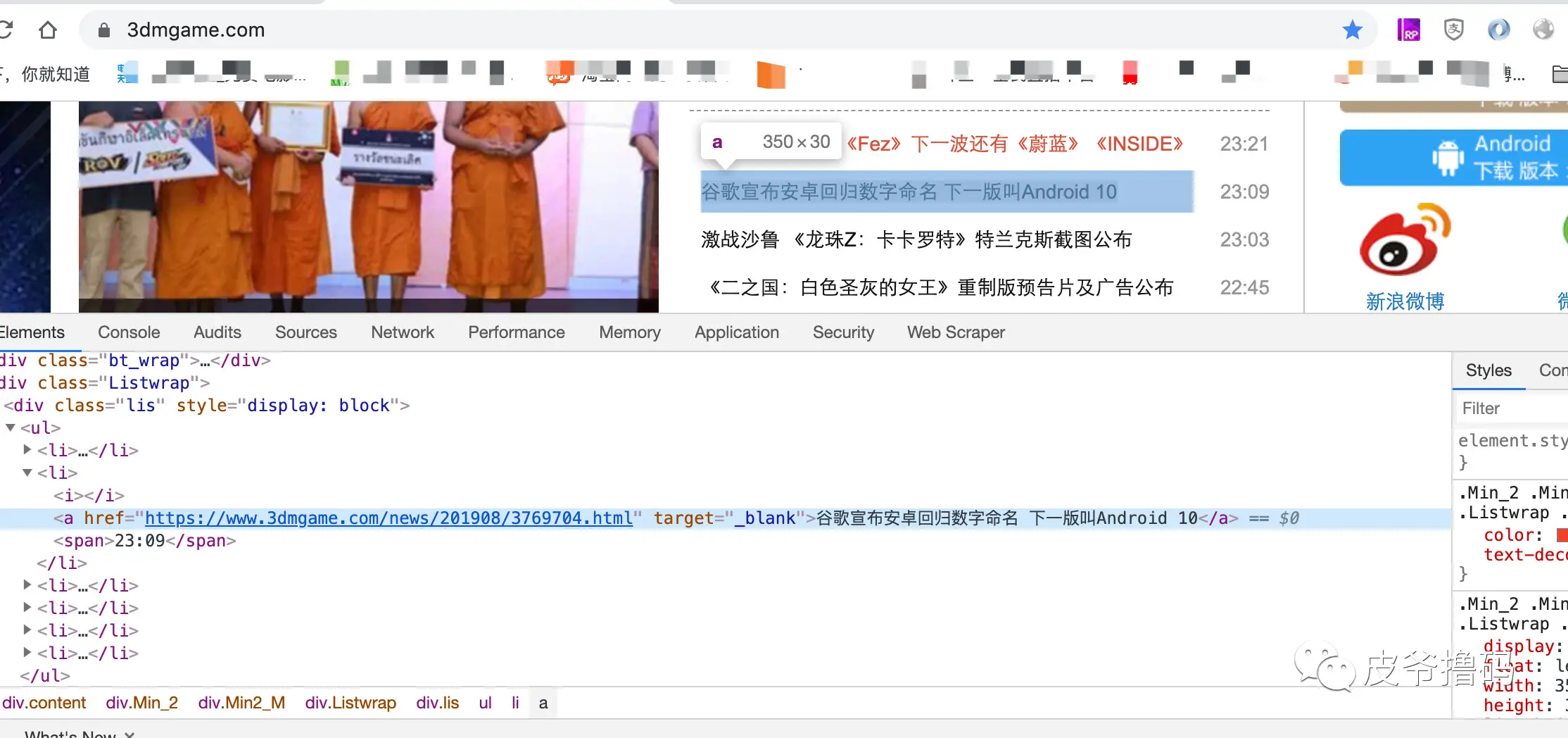
Task: Switch to the Sources panel
Action: coord(306,332)
